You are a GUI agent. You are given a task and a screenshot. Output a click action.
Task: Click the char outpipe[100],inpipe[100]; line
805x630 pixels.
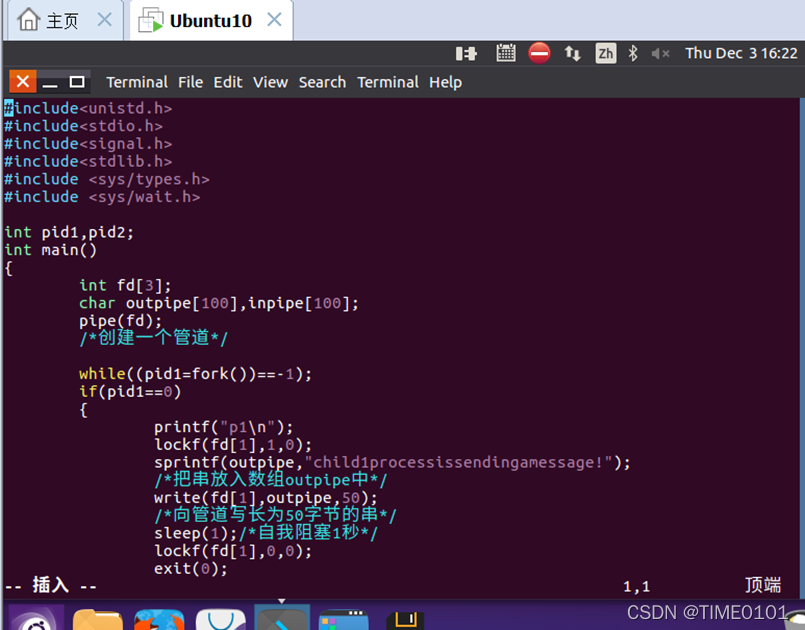(219, 303)
